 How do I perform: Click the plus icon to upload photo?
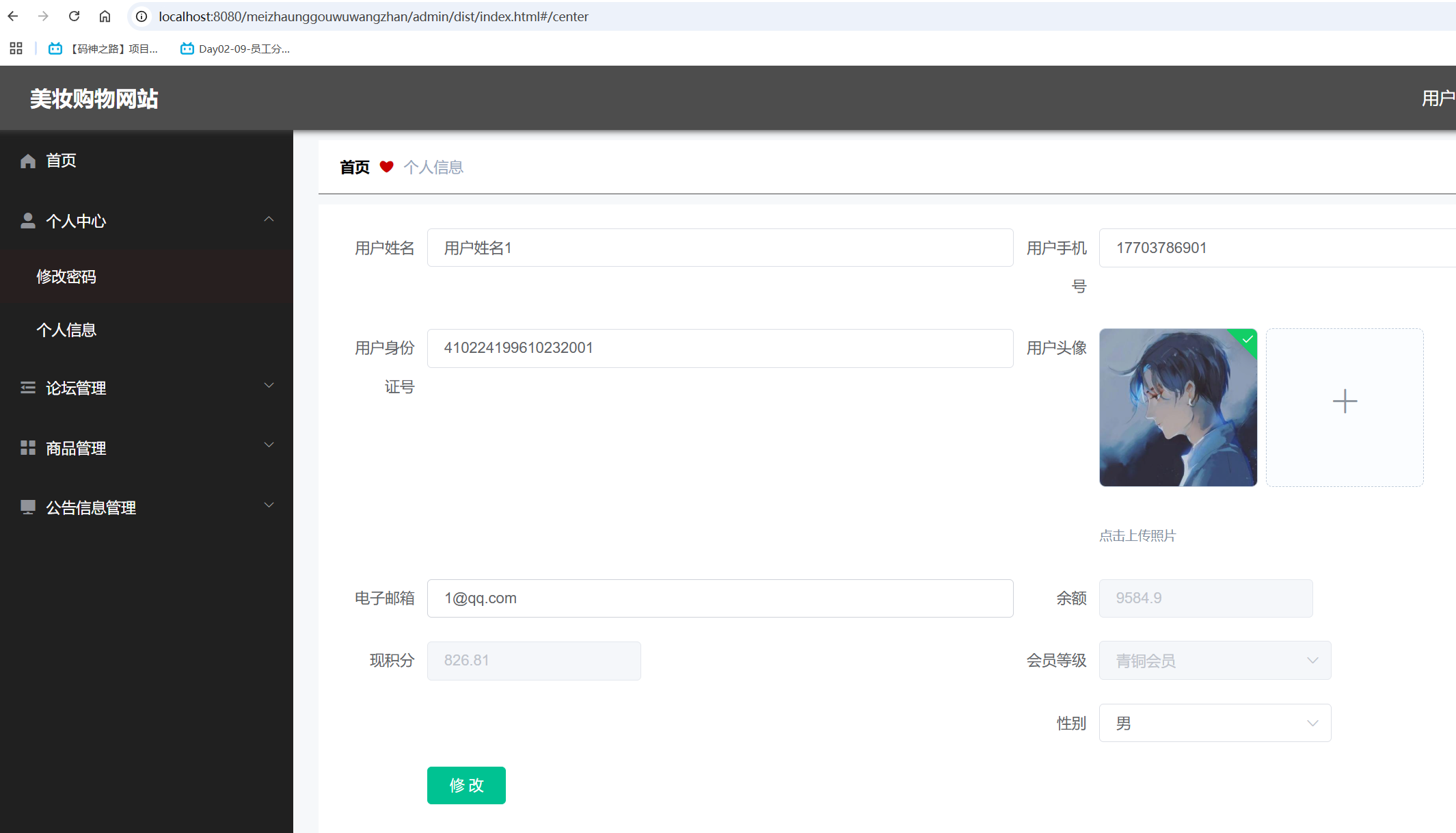tap(1344, 401)
